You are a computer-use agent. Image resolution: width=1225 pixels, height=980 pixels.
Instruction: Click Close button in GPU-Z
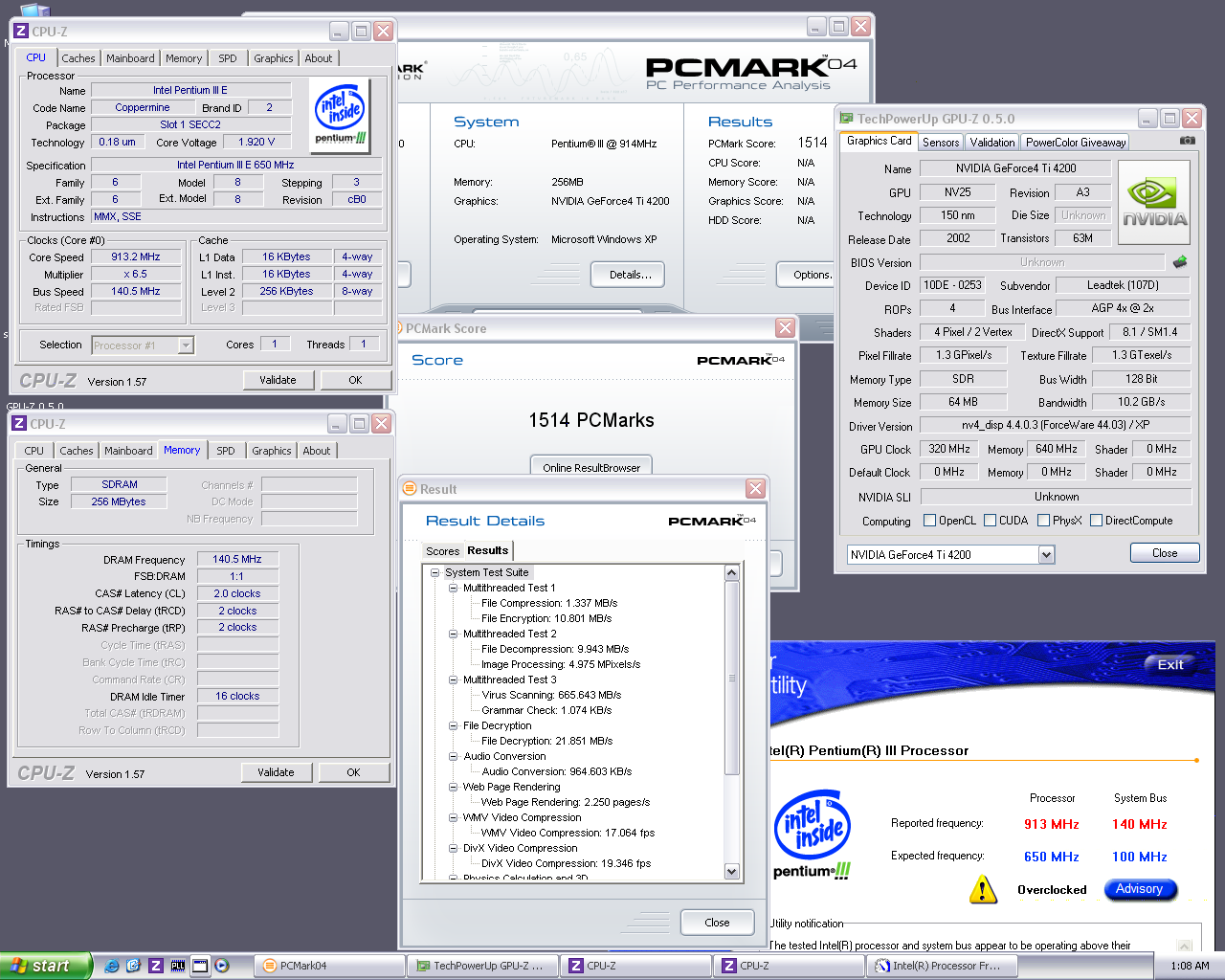coord(1165,553)
